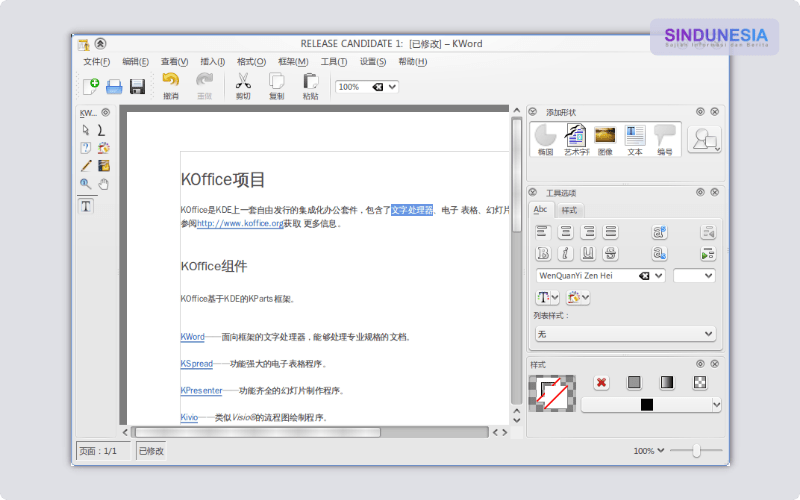Select the Text (T) tool in the toolbox
800x500 pixels.
tap(86, 206)
